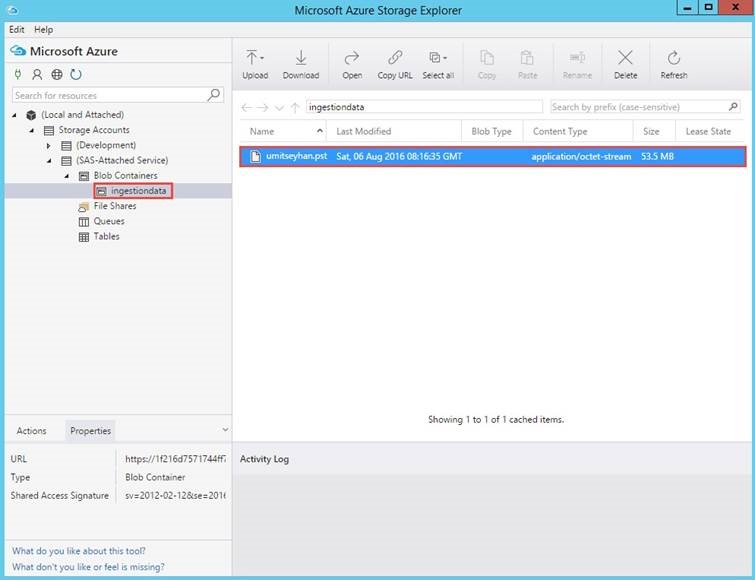Minimize the Storage Explorer window
This screenshot has width=755, height=580.
pos(687,8)
